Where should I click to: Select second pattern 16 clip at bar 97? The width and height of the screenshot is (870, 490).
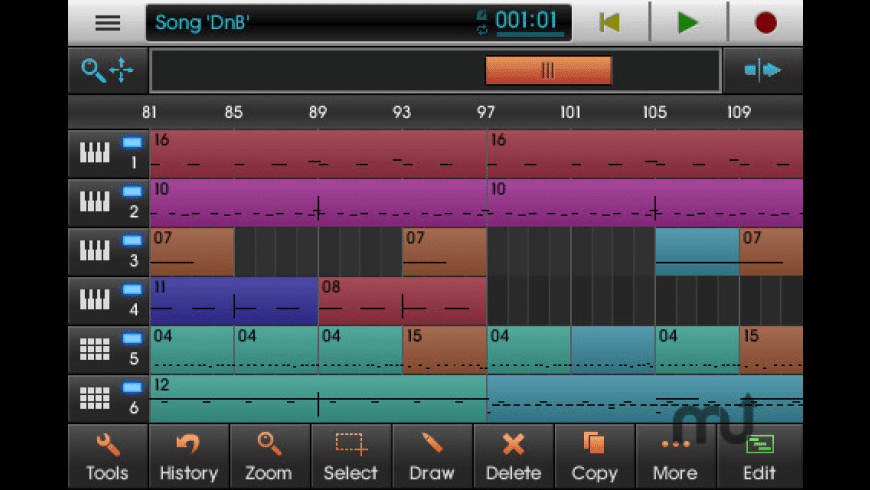click(x=645, y=154)
